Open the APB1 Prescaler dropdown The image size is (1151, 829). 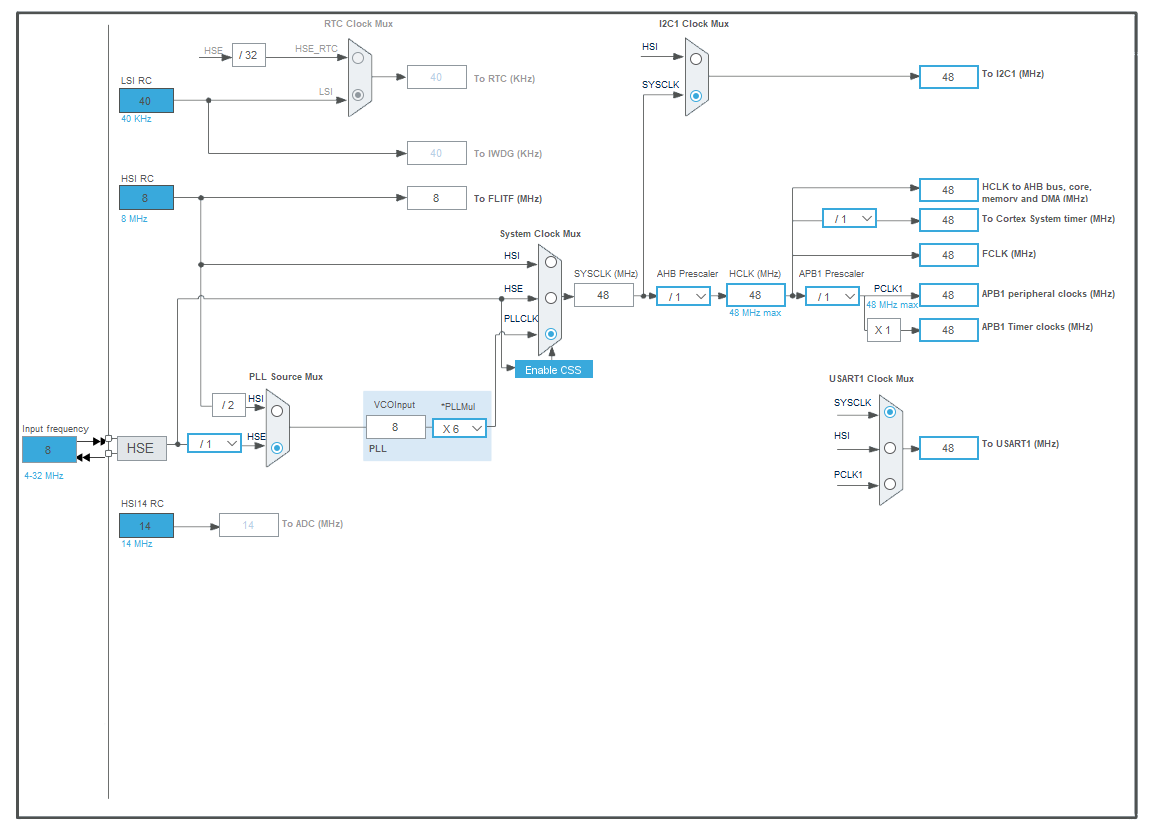832,296
